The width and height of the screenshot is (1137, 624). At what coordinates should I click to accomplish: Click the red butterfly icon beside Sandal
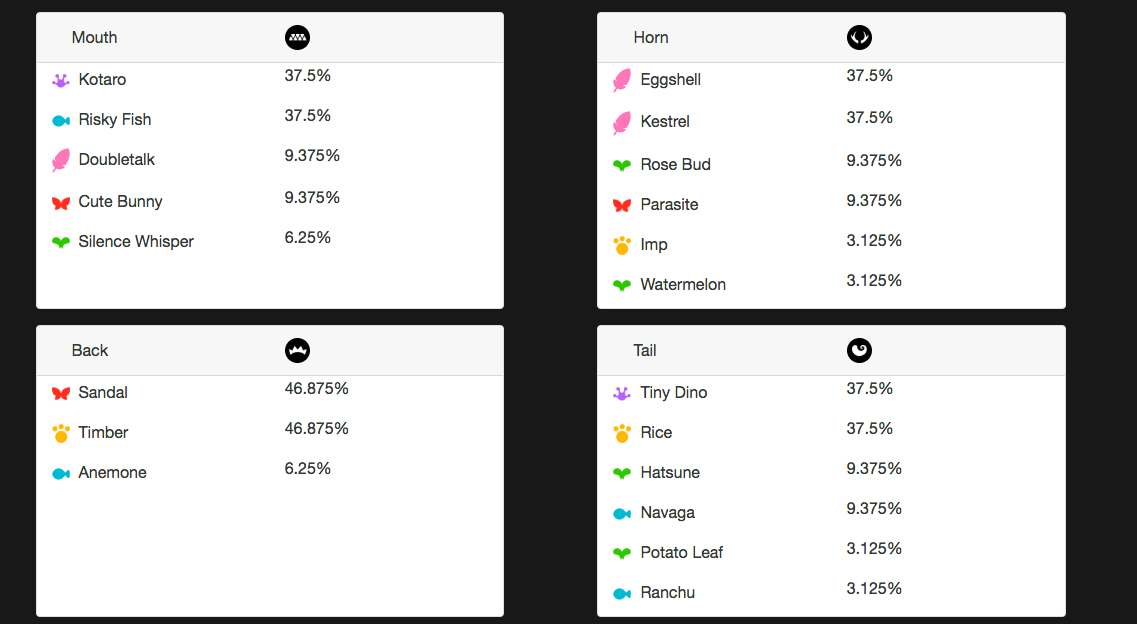click(61, 393)
